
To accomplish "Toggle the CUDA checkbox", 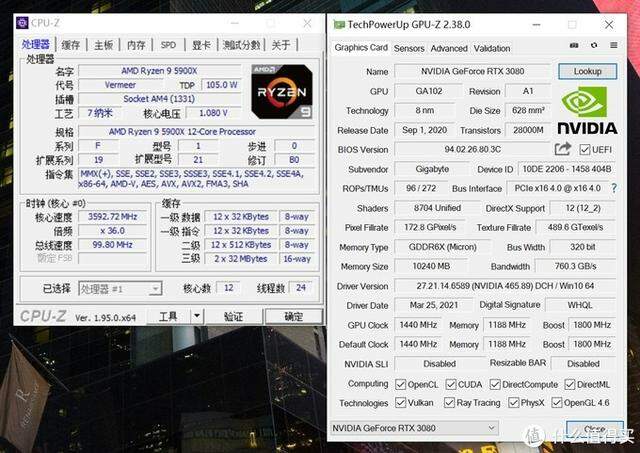I will point(451,384).
